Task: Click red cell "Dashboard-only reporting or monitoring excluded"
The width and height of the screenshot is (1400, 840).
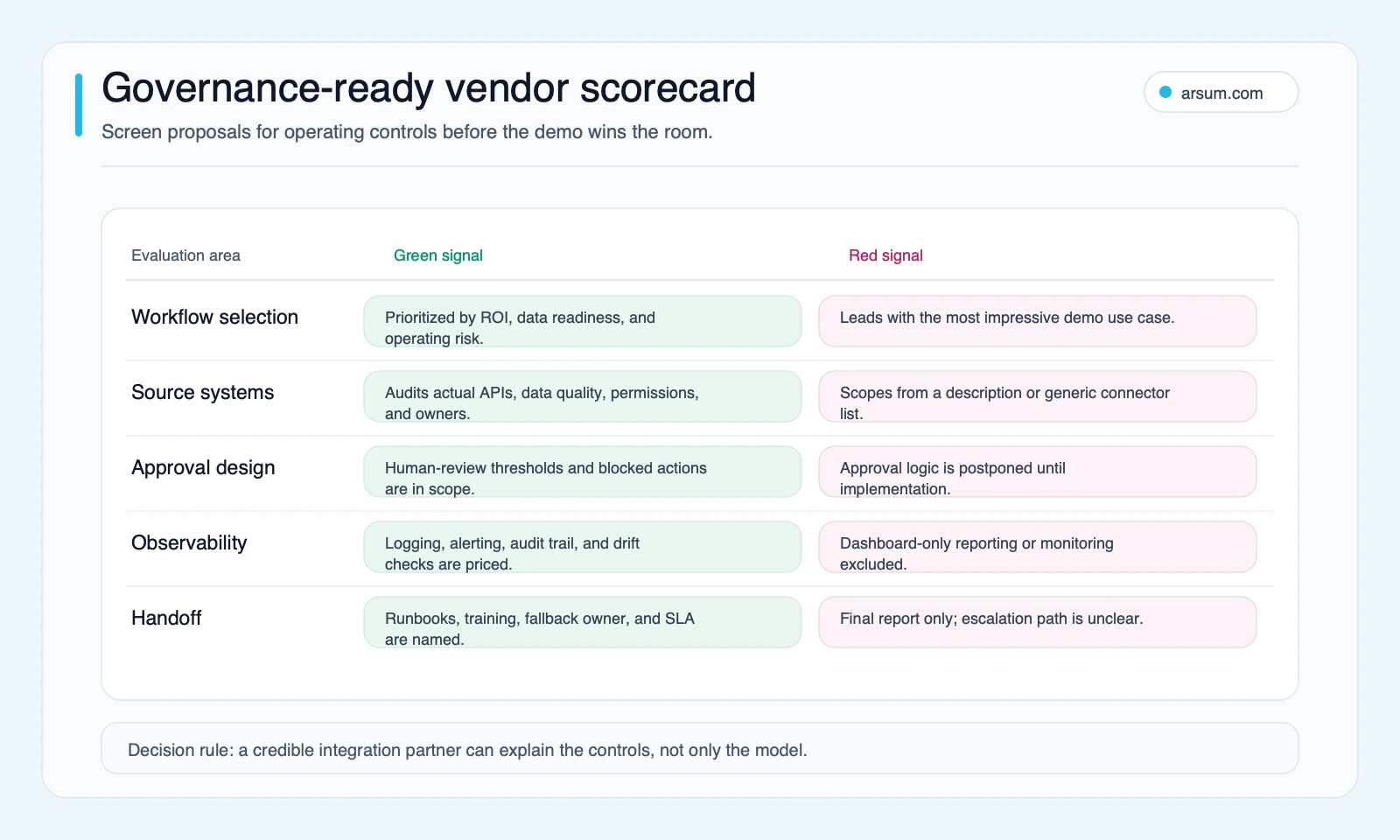Action: (x=1038, y=547)
